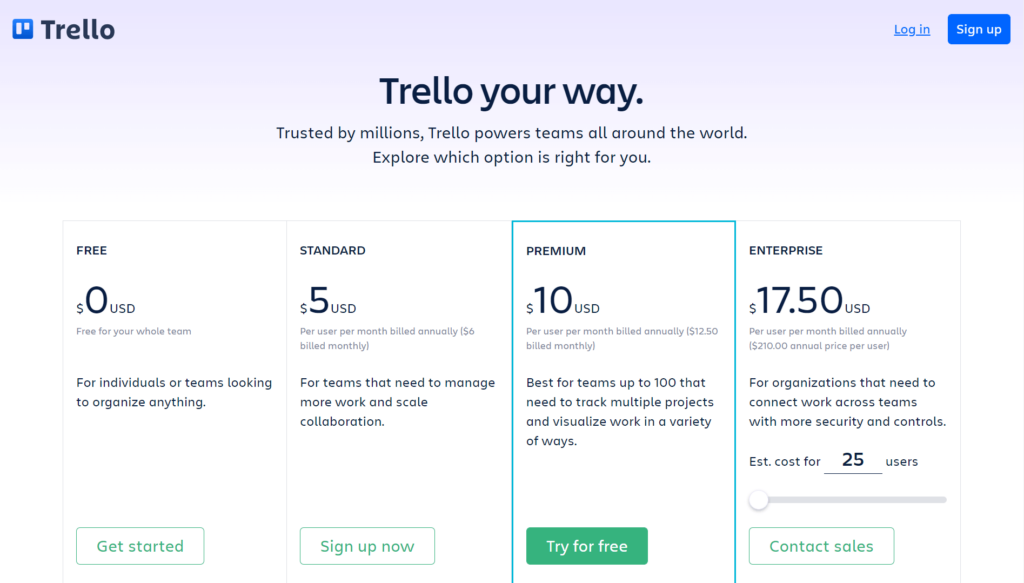Click the Trello your way headline
This screenshot has height=583, width=1024.
tap(511, 91)
